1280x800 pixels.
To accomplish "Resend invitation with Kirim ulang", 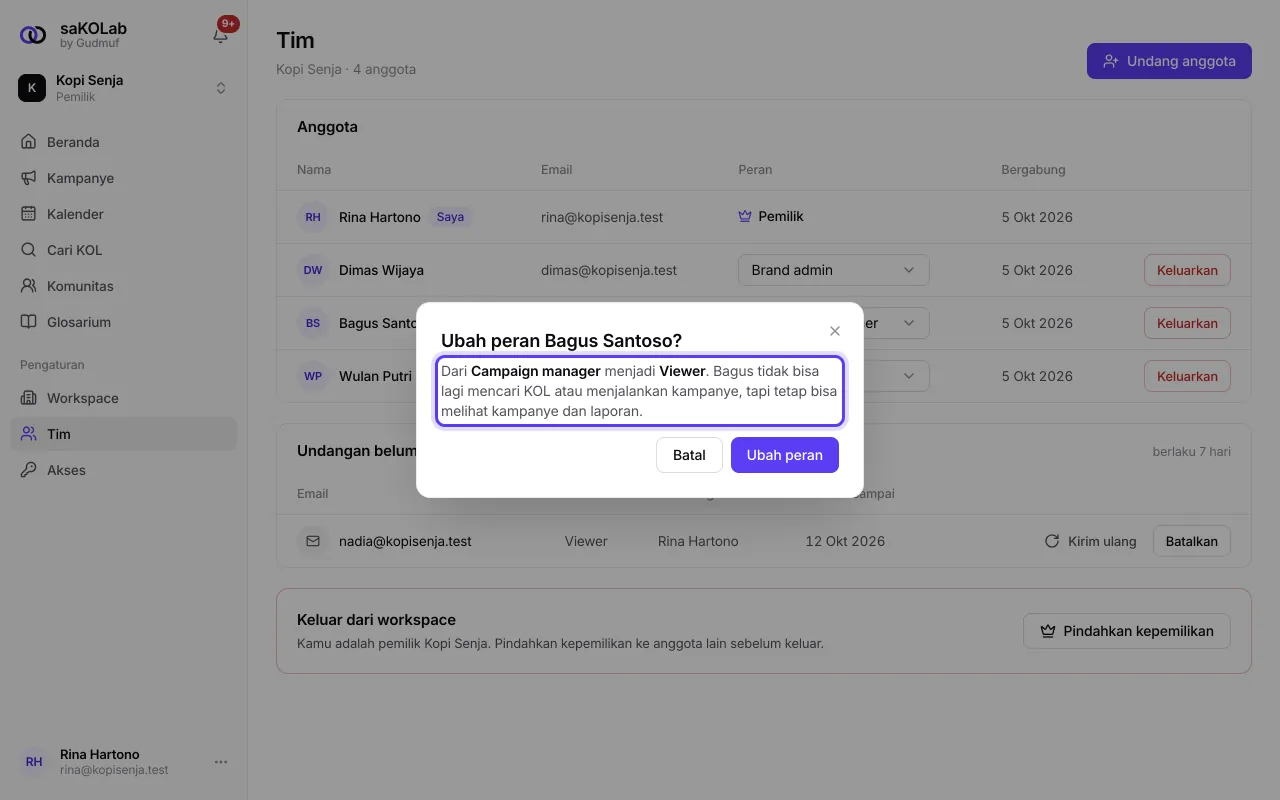I will tap(1090, 541).
